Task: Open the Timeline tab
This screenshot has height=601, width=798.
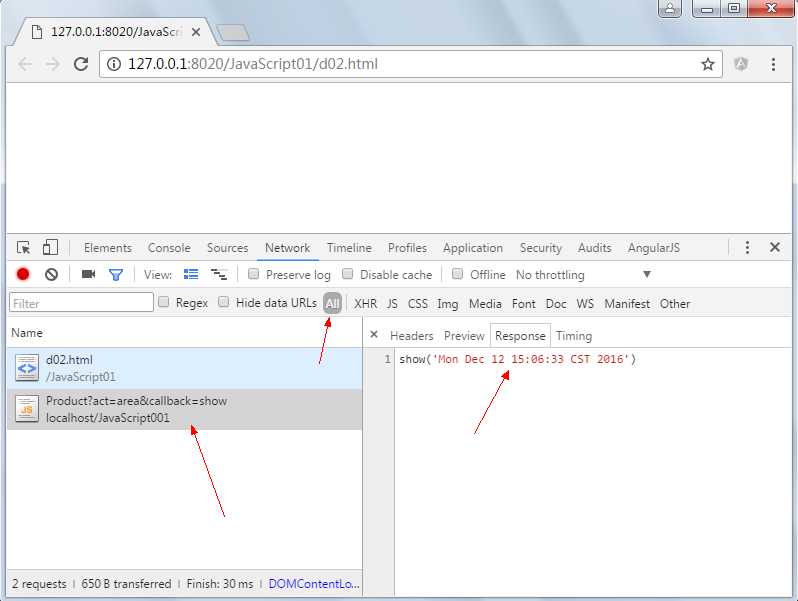Action: [349, 248]
